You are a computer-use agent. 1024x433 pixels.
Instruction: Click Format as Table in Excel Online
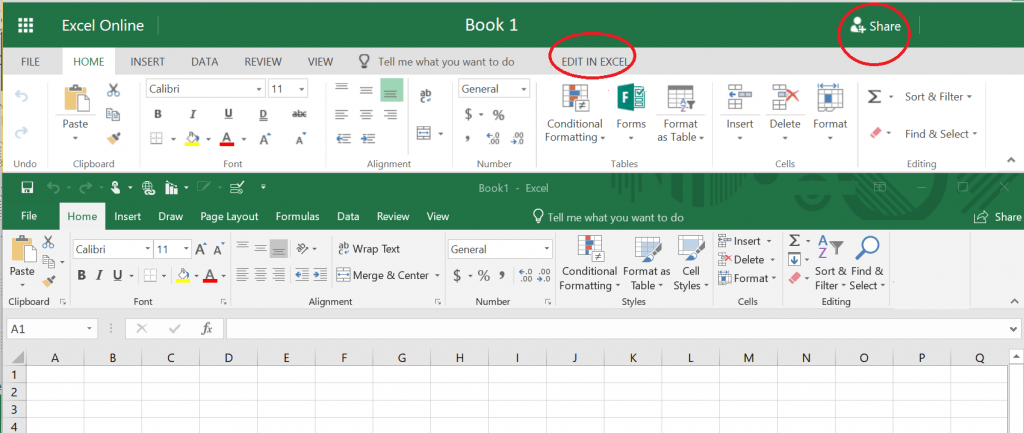[x=680, y=114]
